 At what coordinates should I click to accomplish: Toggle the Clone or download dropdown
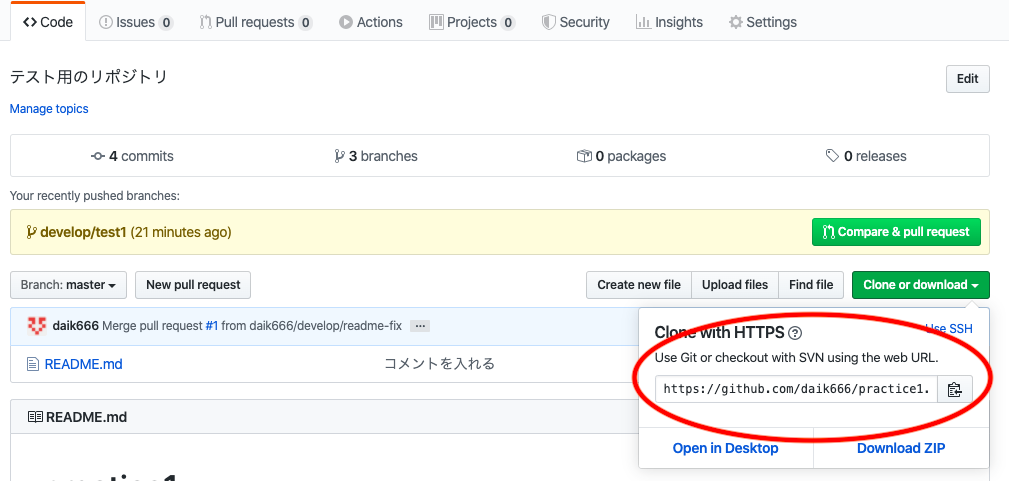point(921,285)
